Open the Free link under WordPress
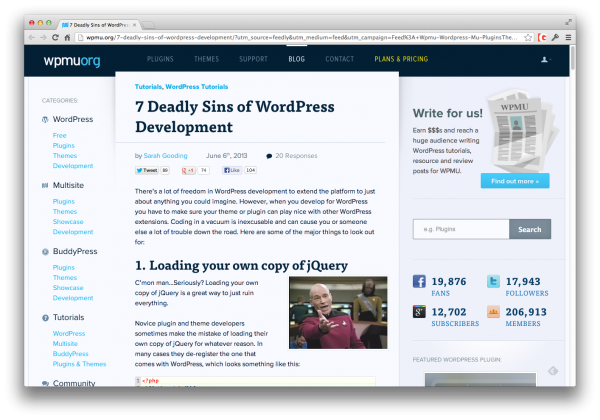The height and width of the screenshot is (420, 600). pyautogui.click(x=60, y=135)
